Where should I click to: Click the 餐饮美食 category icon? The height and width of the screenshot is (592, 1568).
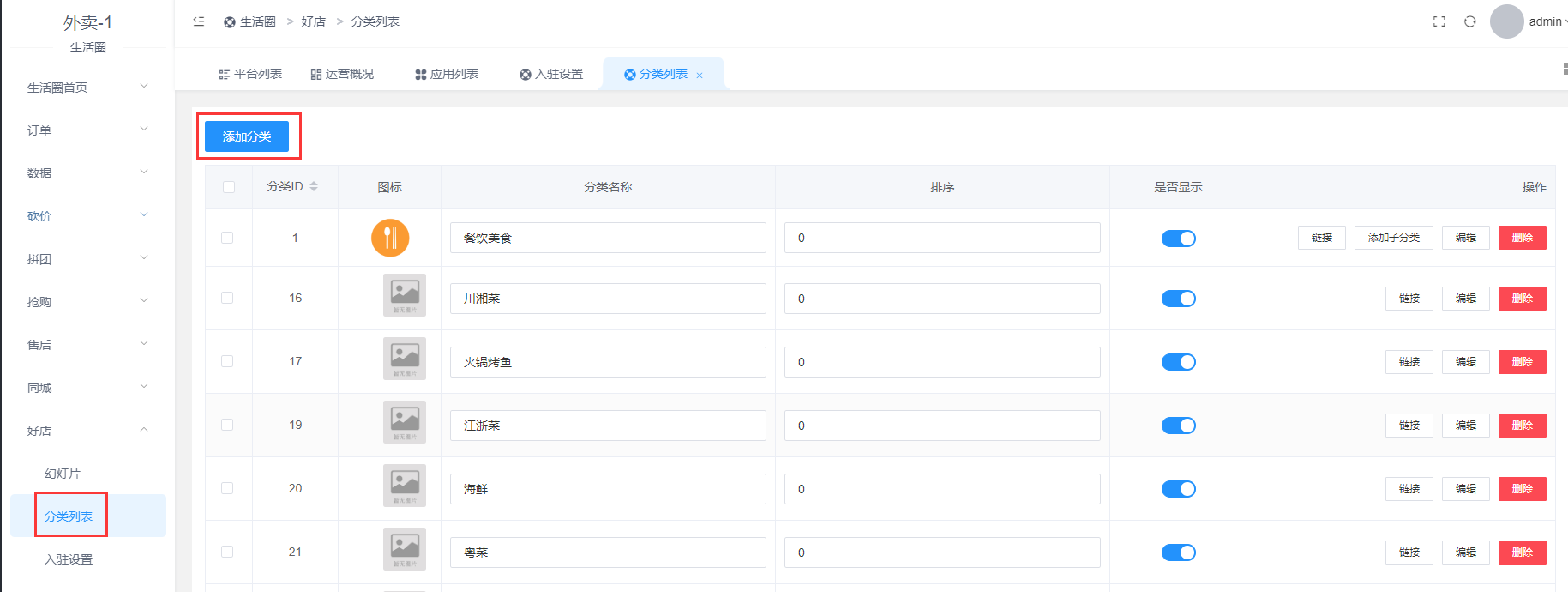tap(390, 238)
